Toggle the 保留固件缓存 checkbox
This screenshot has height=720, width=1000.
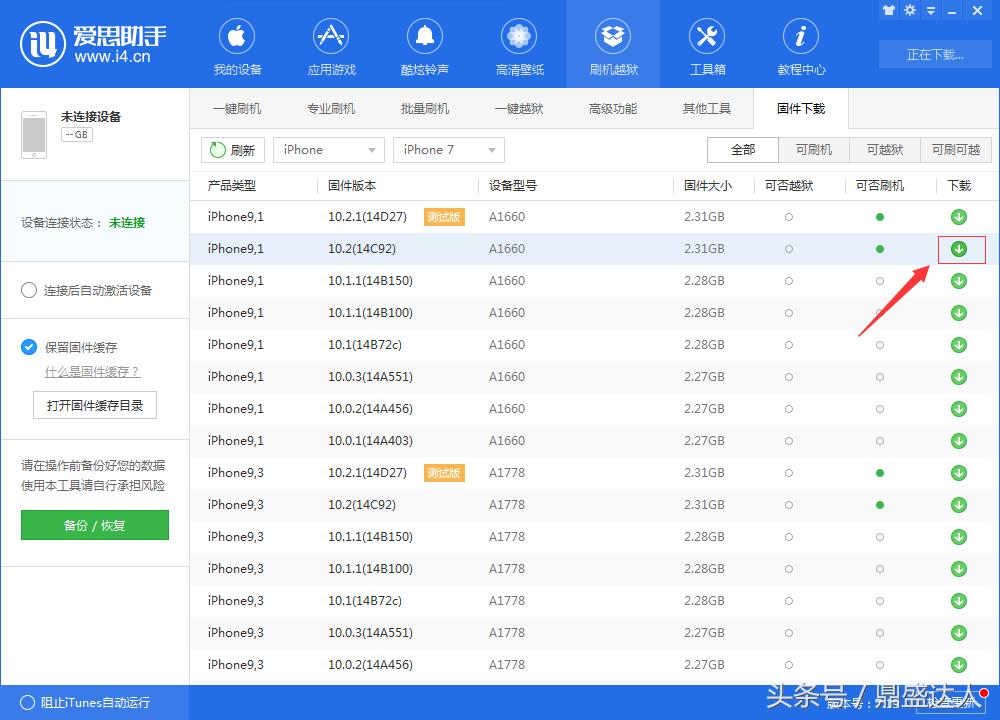pyautogui.click(x=28, y=347)
